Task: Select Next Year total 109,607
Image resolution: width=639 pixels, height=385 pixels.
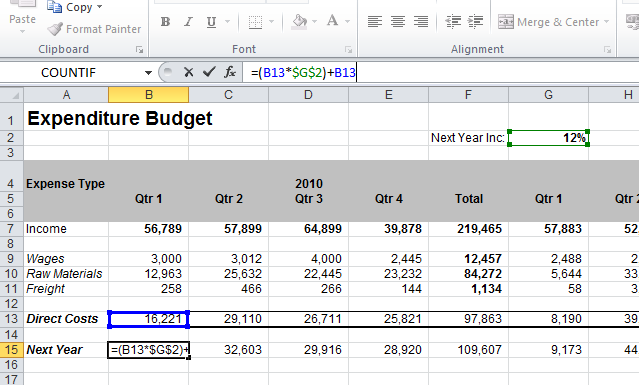Action: click(469, 350)
